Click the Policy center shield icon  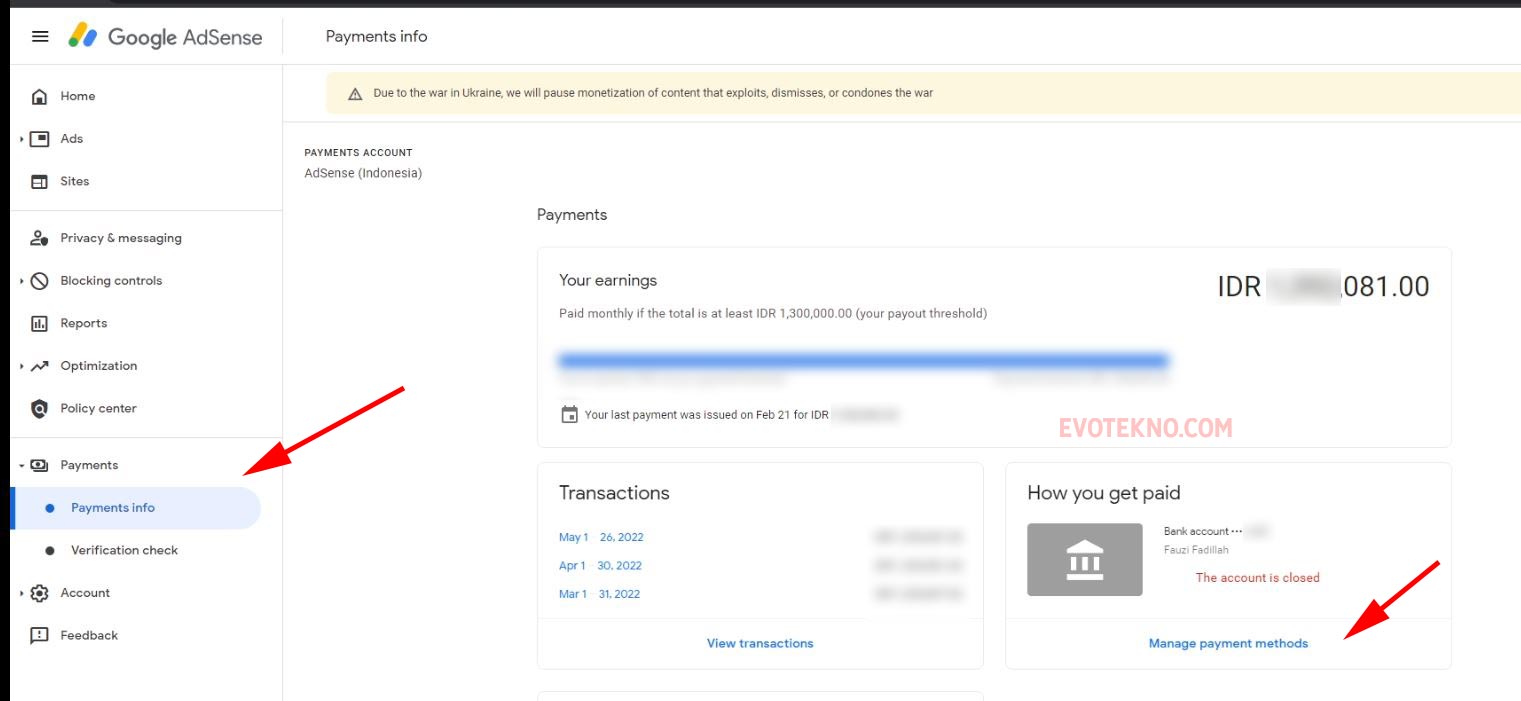(x=40, y=409)
